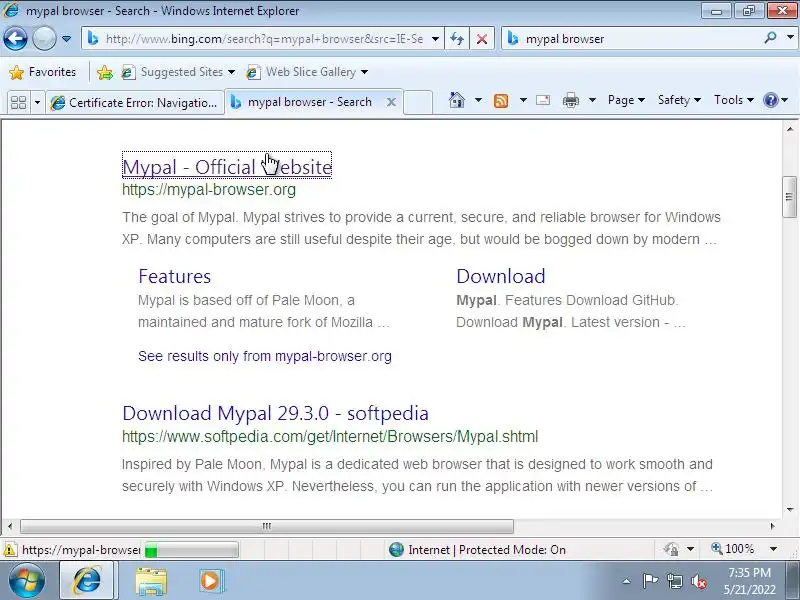This screenshot has height=600, width=800.
Task: Open the Web Slice Gallery dropdown
Action: [x=307, y=72]
